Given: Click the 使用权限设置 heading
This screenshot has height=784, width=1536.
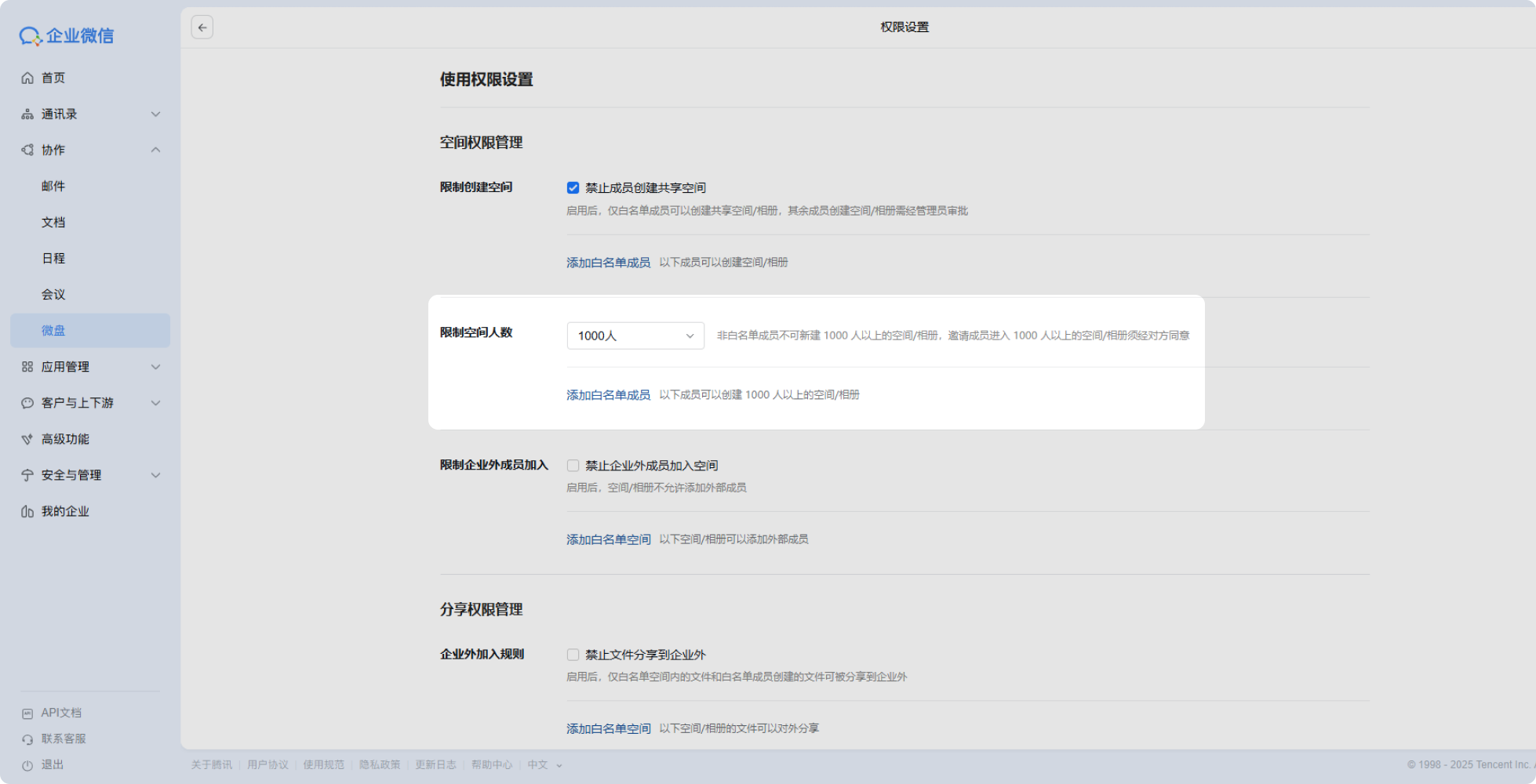Looking at the screenshot, I should click(486, 79).
